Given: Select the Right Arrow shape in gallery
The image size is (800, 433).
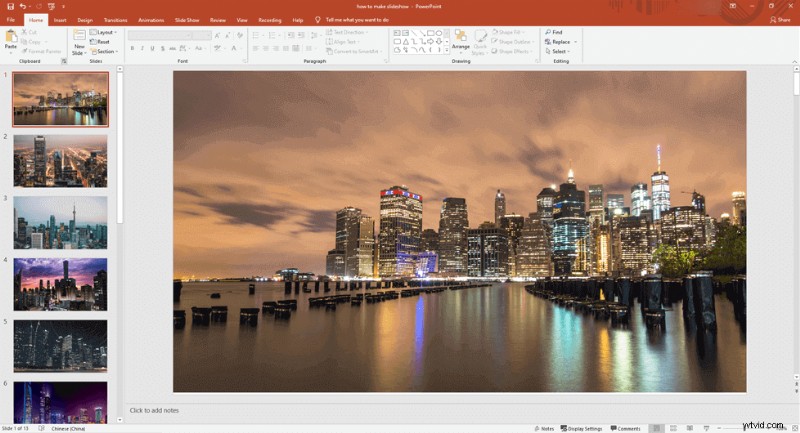Looking at the screenshot, I should tap(430, 42).
